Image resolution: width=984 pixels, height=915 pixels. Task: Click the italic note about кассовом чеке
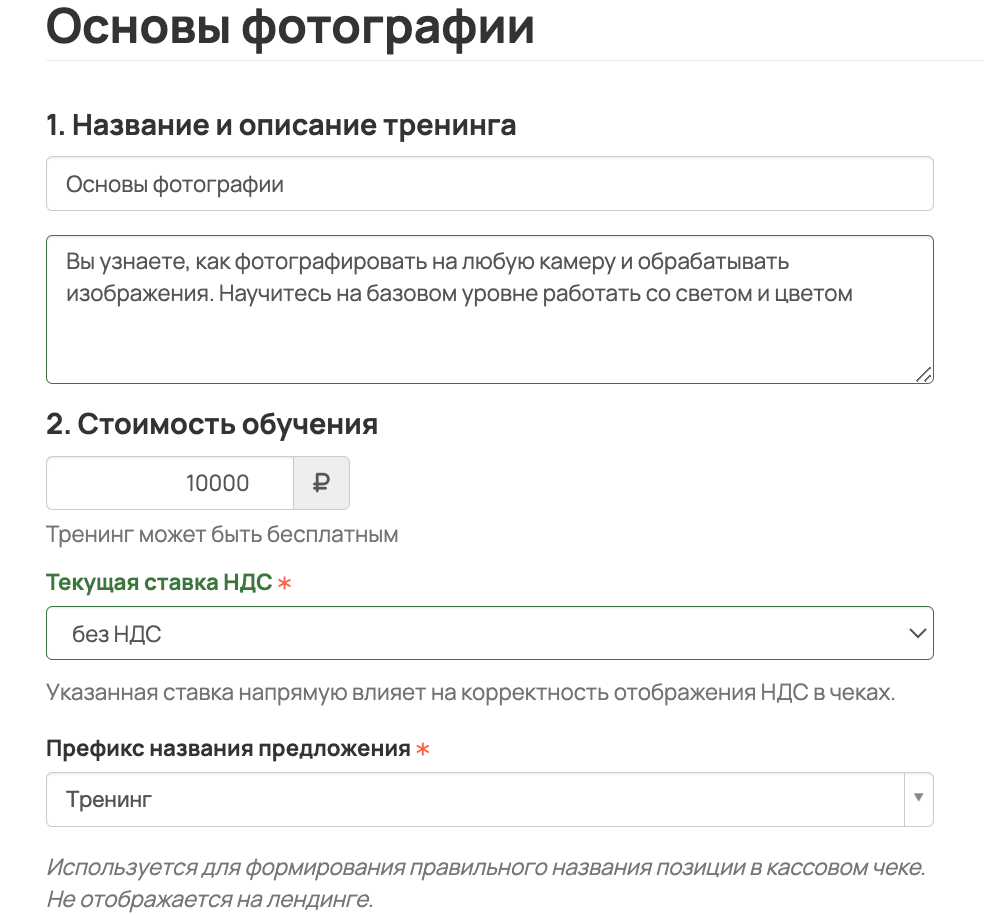click(486, 883)
